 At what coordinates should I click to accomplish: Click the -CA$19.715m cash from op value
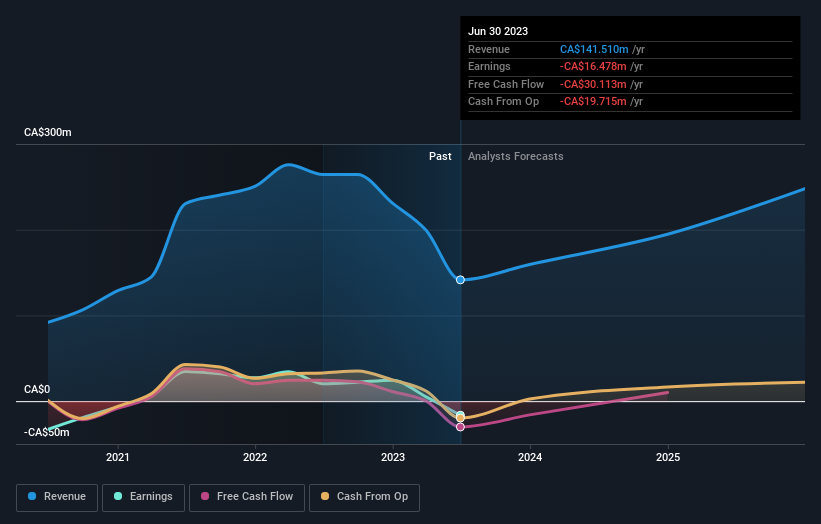[x=593, y=102]
